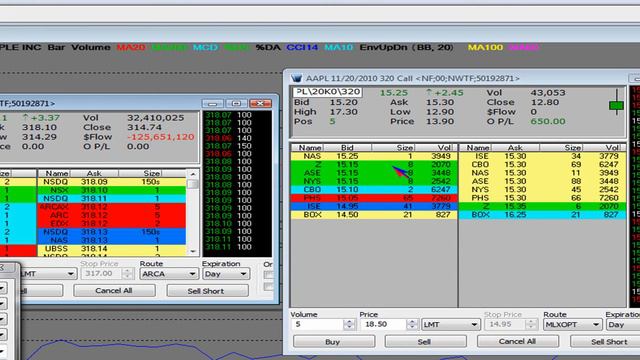Image resolution: width=640 pixels, height=360 pixels.
Task: Open the Expiration Day dropdown in left stock window
Action: pyautogui.click(x=226, y=273)
